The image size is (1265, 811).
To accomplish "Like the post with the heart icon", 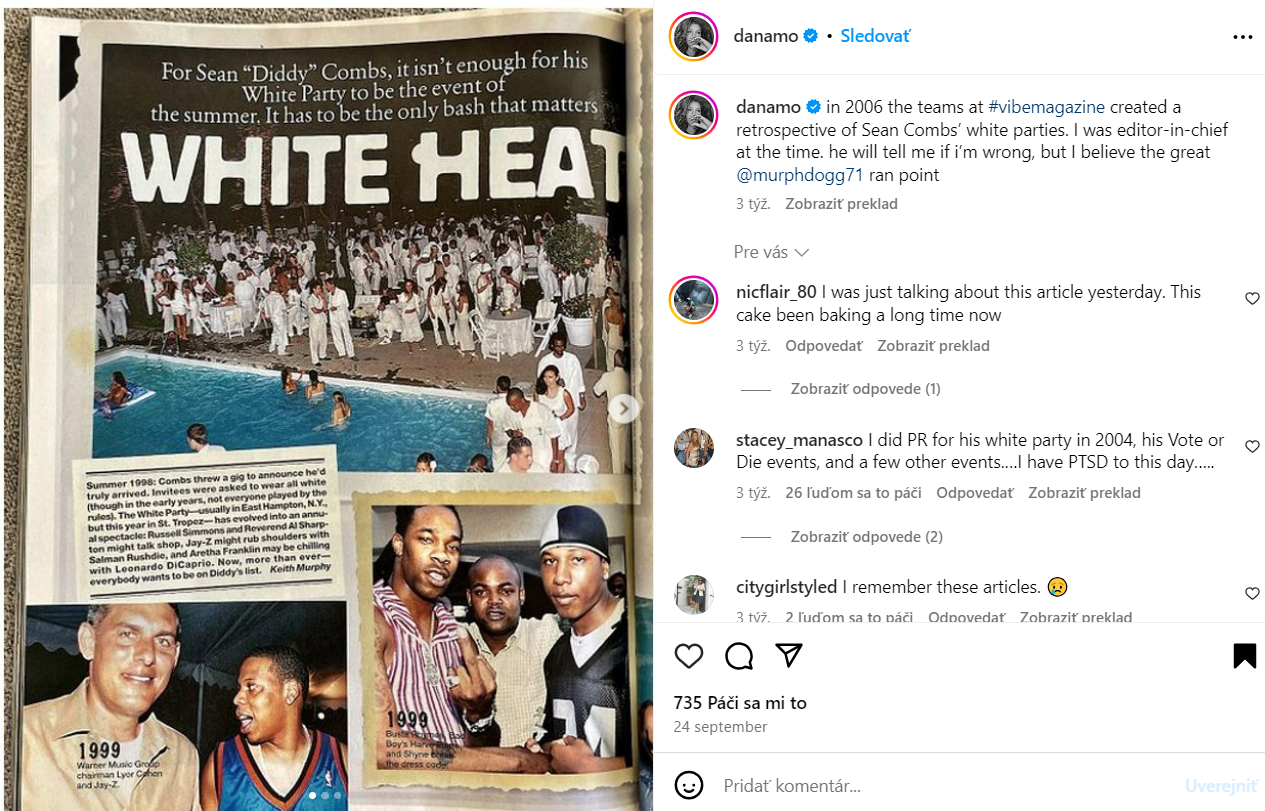I will point(689,656).
